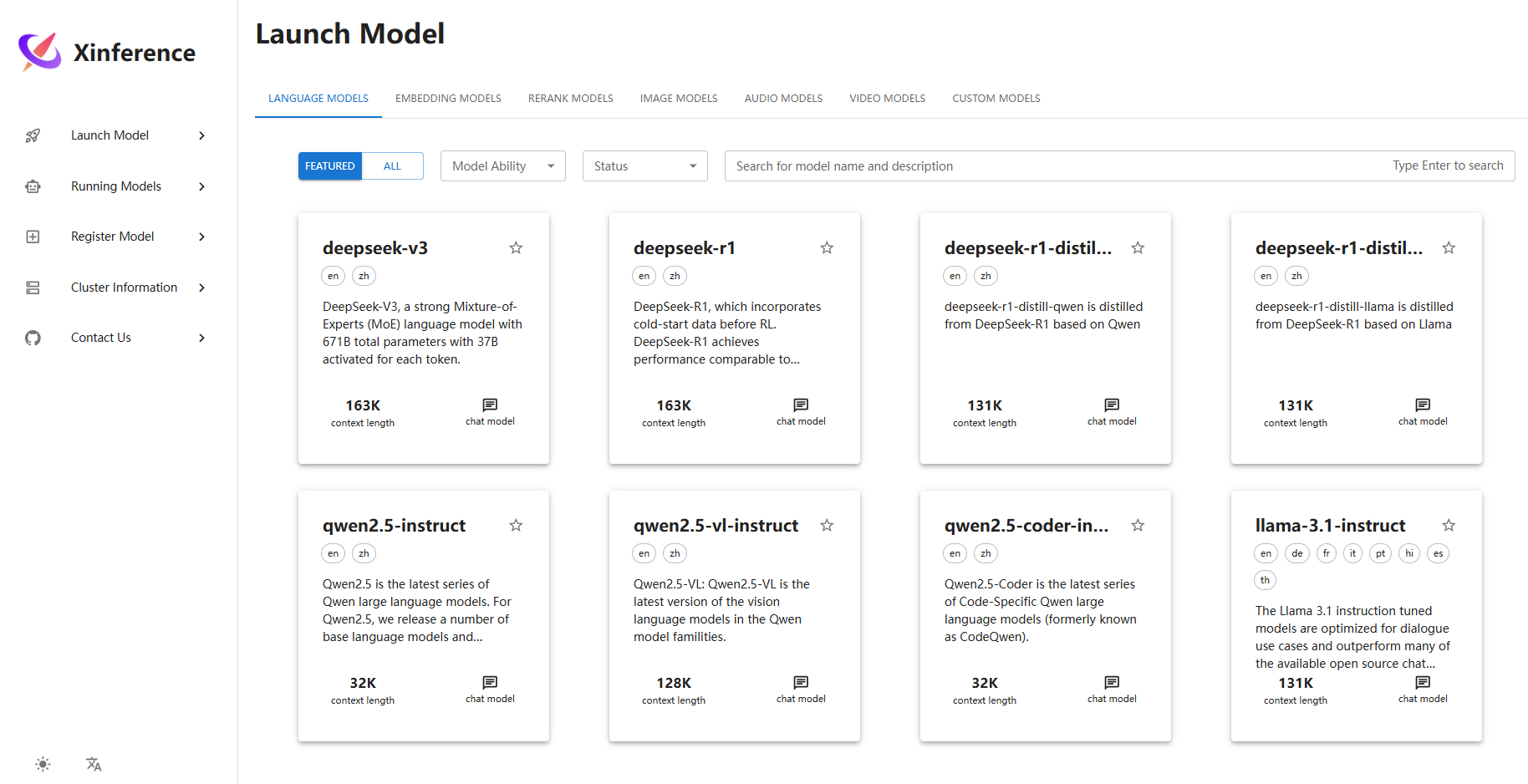Viewport: 1528px width, 784px height.
Task: Click the plus-box icon beside Register Model
Action: pyautogui.click(x=33, y=237)
